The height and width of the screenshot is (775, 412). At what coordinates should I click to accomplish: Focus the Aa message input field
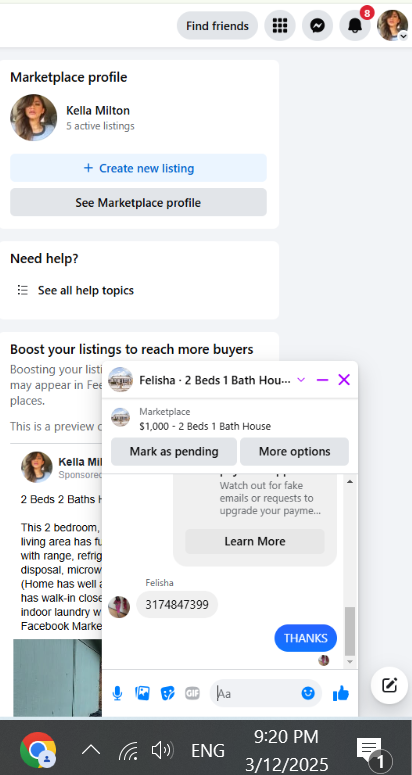pos(257,693)
